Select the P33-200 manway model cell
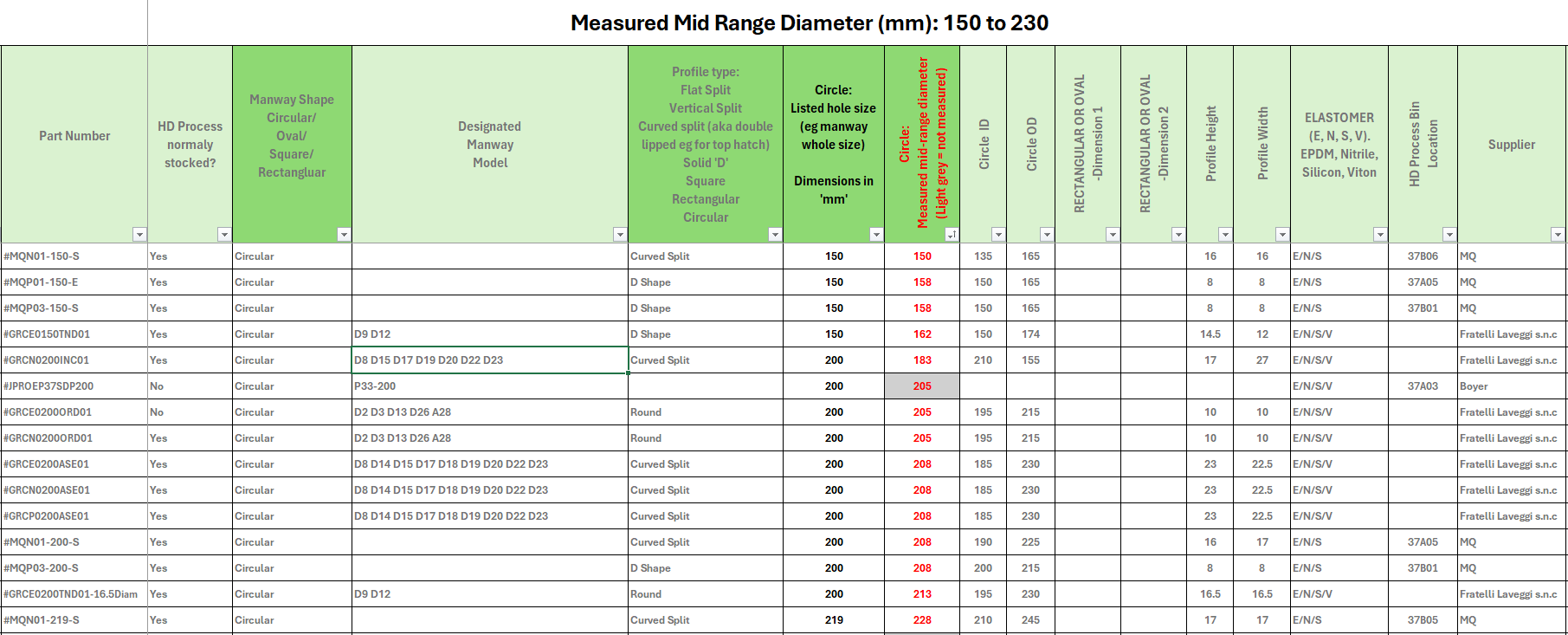The image size is (1568, 635). click(x=489, y=386)
